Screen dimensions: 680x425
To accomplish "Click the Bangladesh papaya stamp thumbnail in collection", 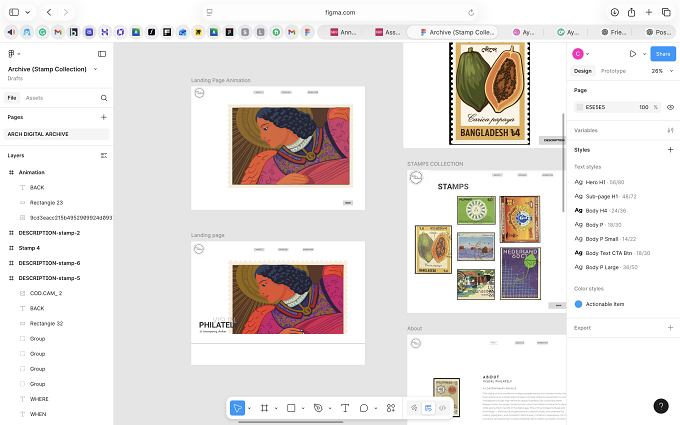I will coord(433,249).
